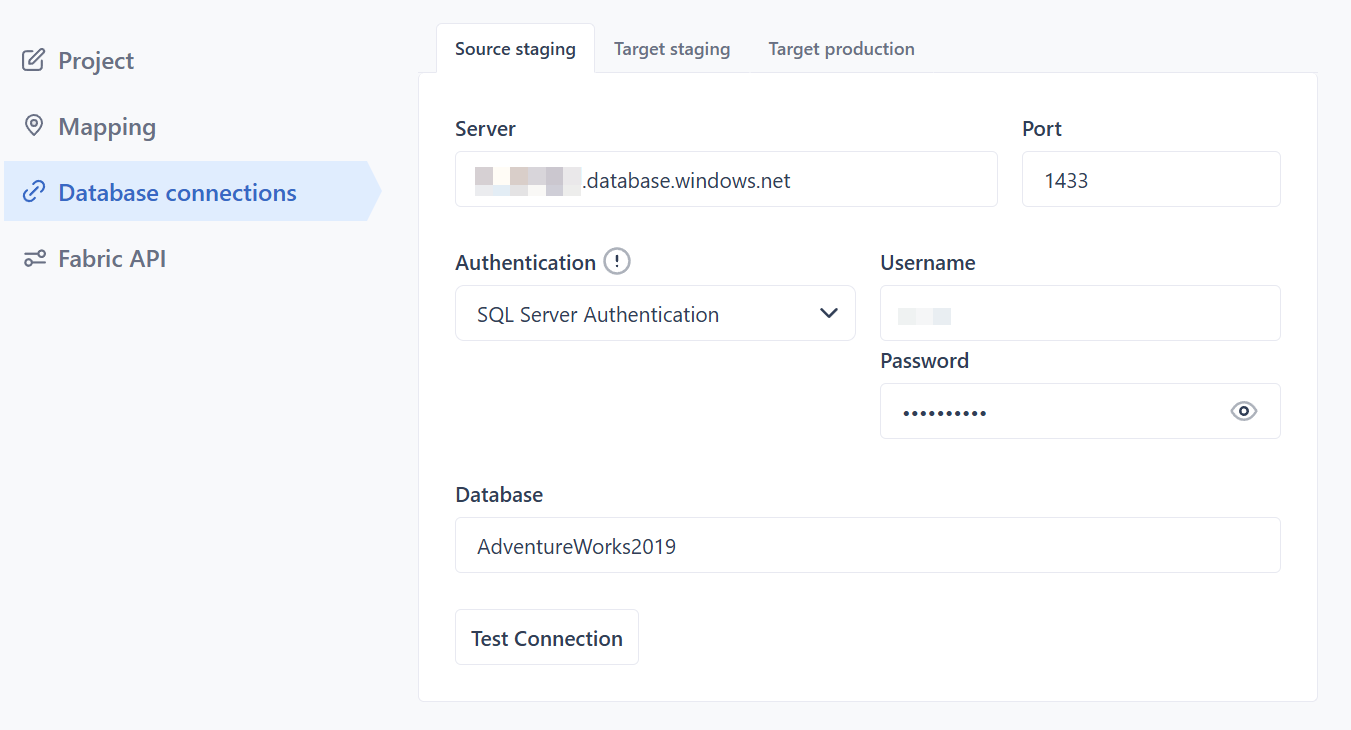Screen dimensions: 1351x730
Task: Go to the Mapping section label
Action: [x=107, y=127]
